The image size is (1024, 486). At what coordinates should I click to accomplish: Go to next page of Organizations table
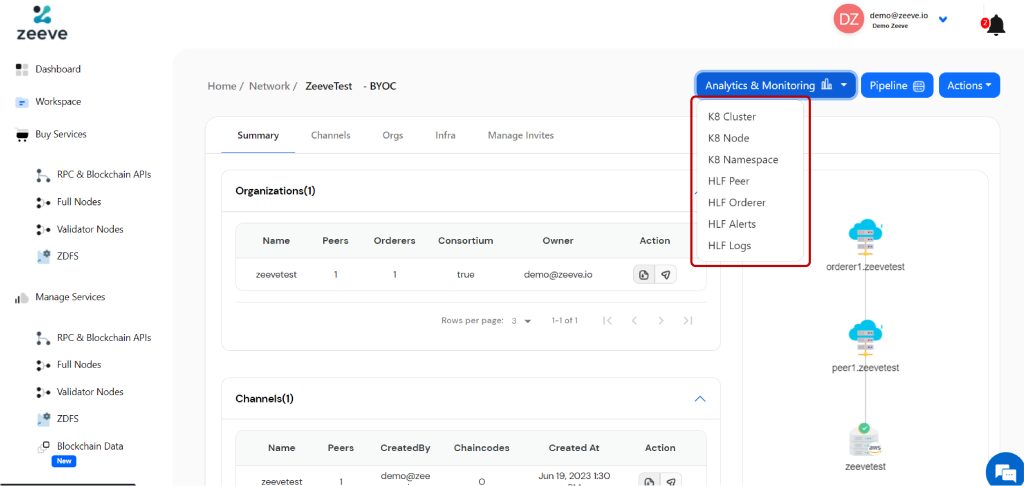click(661, 321)
